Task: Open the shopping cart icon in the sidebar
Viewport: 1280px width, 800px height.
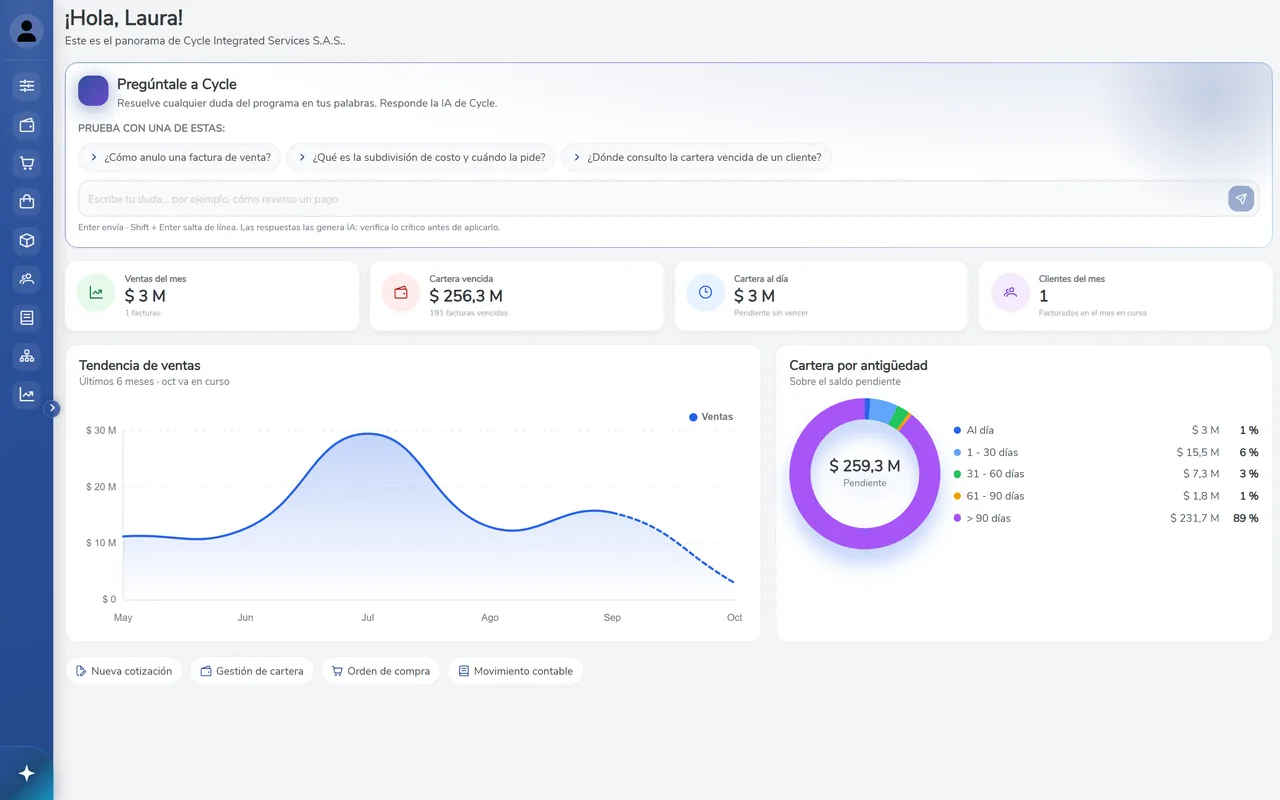Action: coord(27,163)
